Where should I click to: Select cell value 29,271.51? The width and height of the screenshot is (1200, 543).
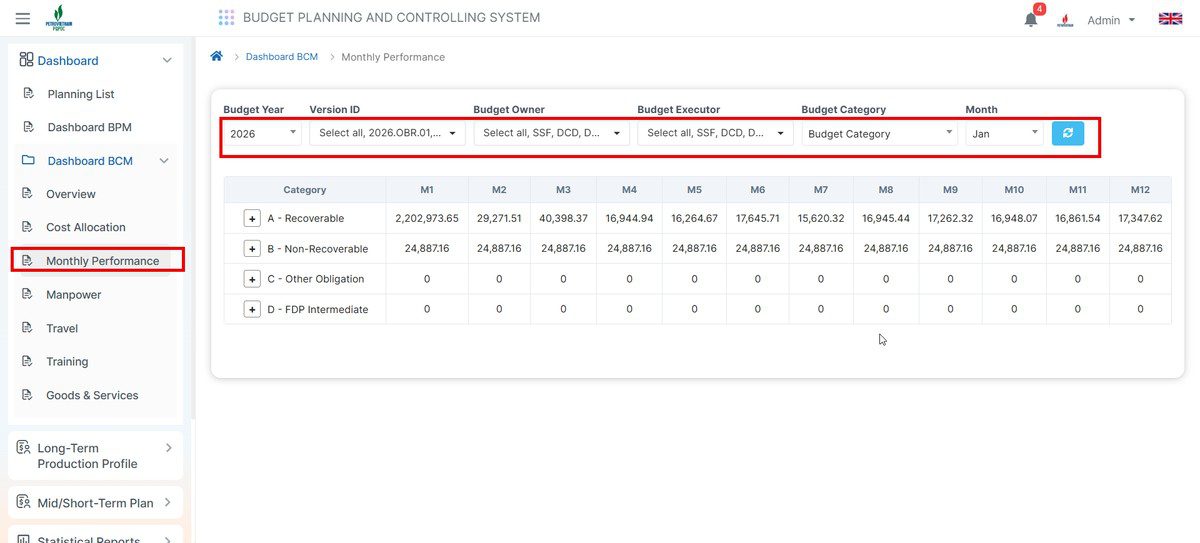499,218
